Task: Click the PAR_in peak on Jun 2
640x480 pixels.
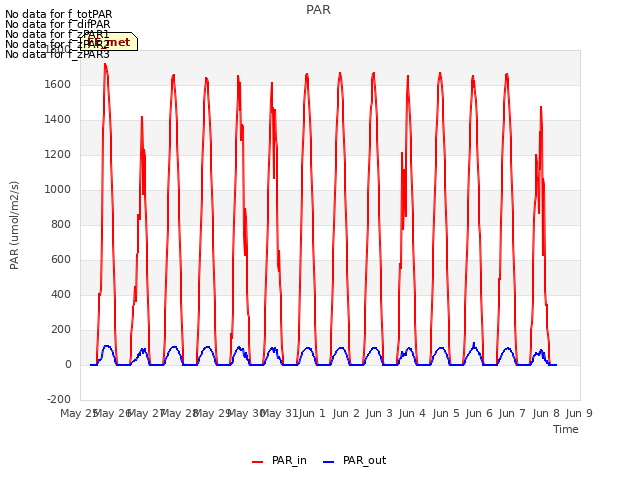Action: coord(340,73)
